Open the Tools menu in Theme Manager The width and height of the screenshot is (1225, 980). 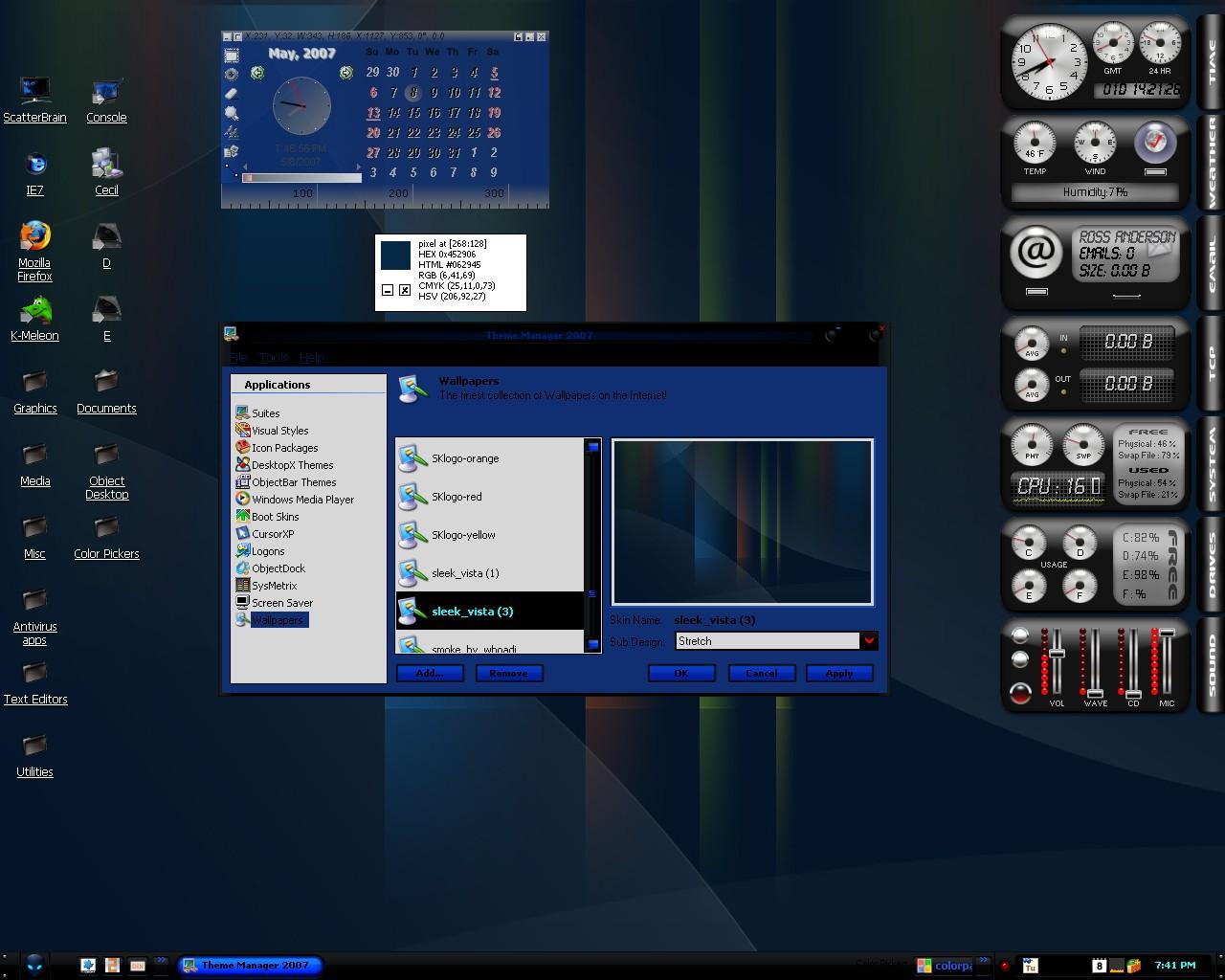tap(274, 357)
